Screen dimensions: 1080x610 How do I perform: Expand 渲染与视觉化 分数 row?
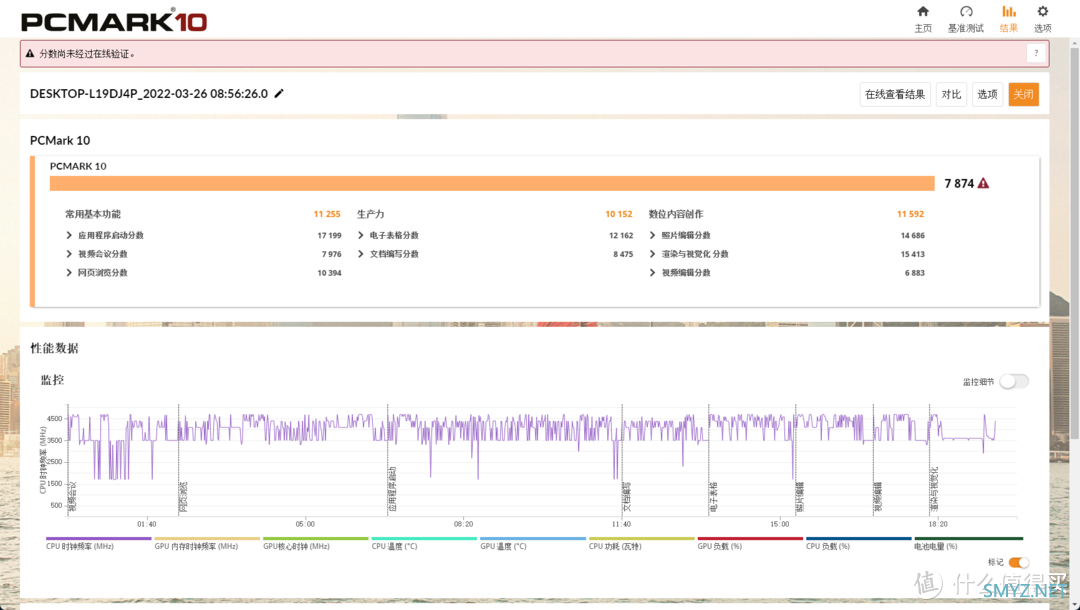click(653, 254)
